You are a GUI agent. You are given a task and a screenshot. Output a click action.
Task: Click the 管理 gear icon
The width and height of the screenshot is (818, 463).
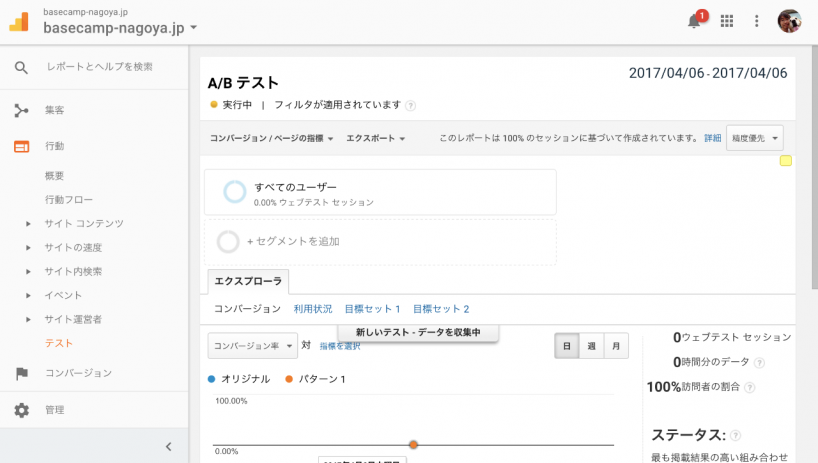21,410
